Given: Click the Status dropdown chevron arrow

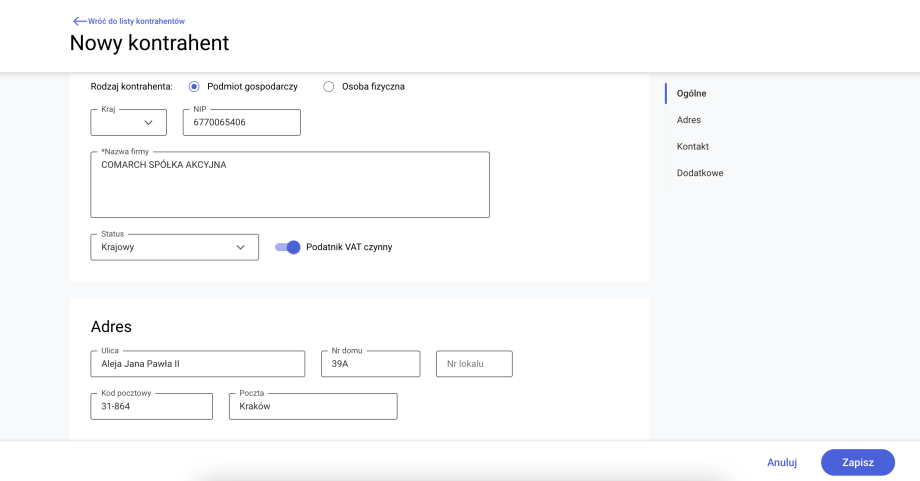Looking at the screenshot, I should coord(240,247).
